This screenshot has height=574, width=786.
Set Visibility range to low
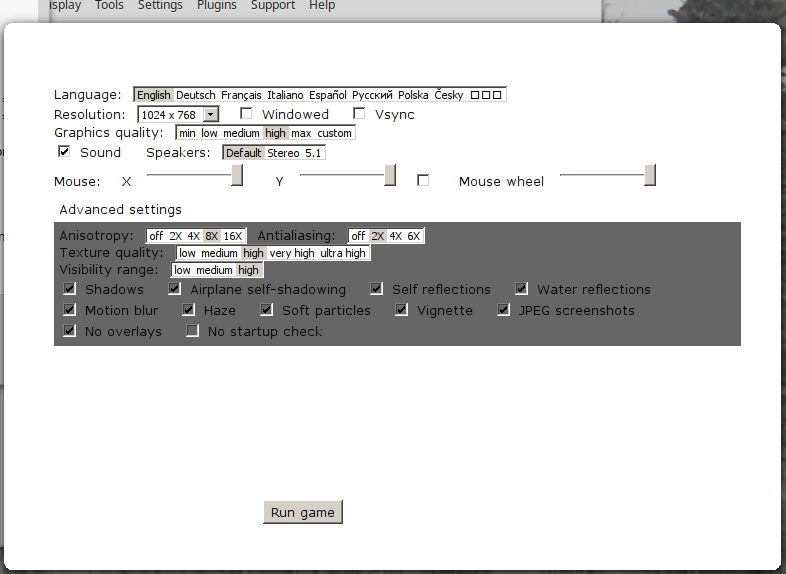point(182,270)
